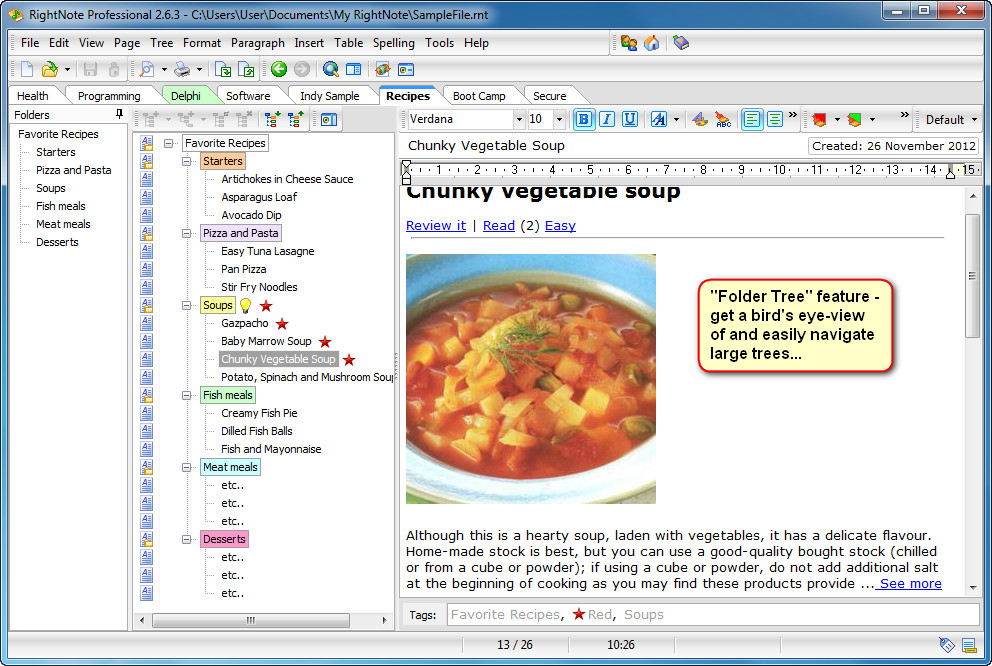
Task: Toggle Italic formatting
Action: tap(606, 119)
